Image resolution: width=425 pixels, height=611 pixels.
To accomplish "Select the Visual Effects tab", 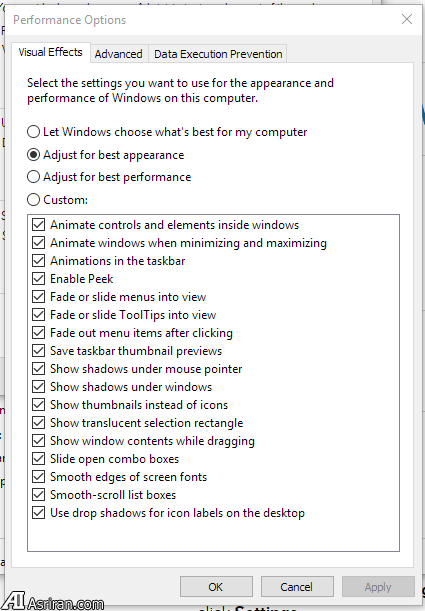I will coord(51,52).
